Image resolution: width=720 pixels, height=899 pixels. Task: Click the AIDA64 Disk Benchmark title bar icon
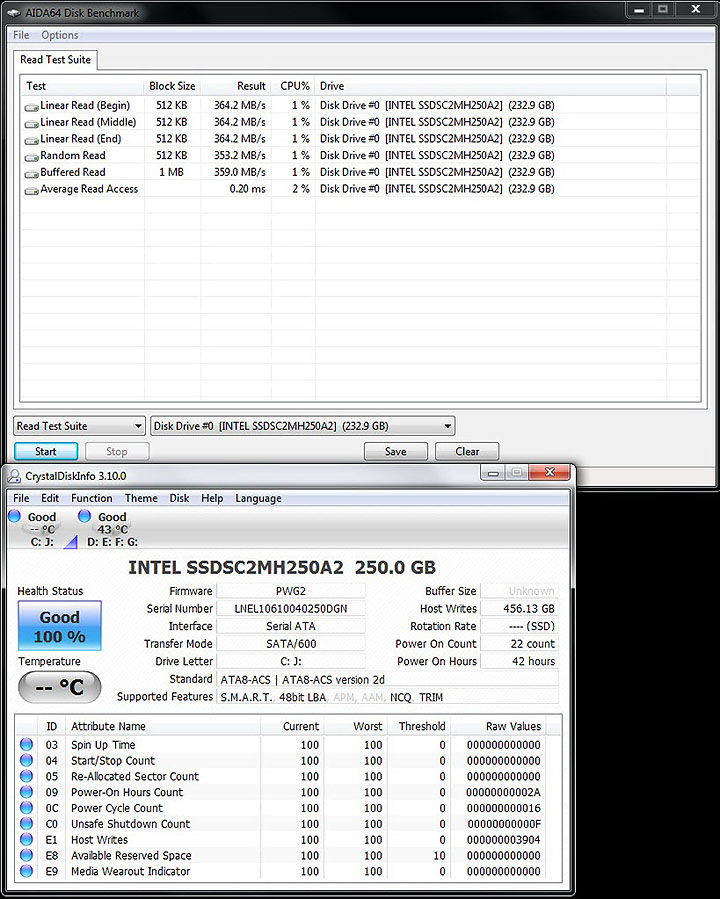tap(14, 13)
